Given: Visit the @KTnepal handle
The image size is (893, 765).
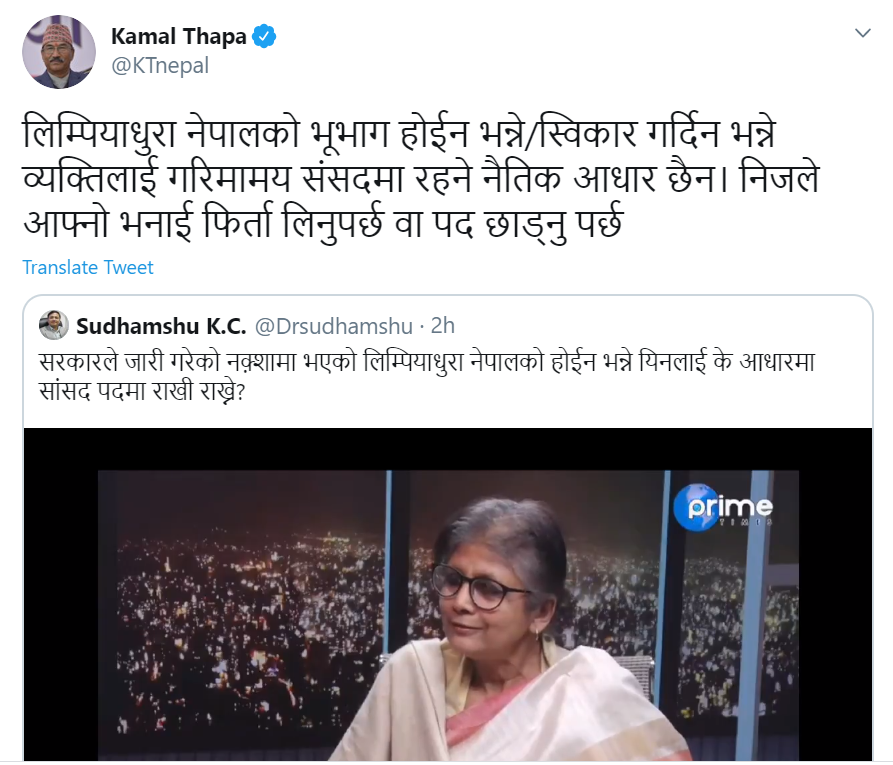Looking at the screenshot, I should click(x=160, y=66).
